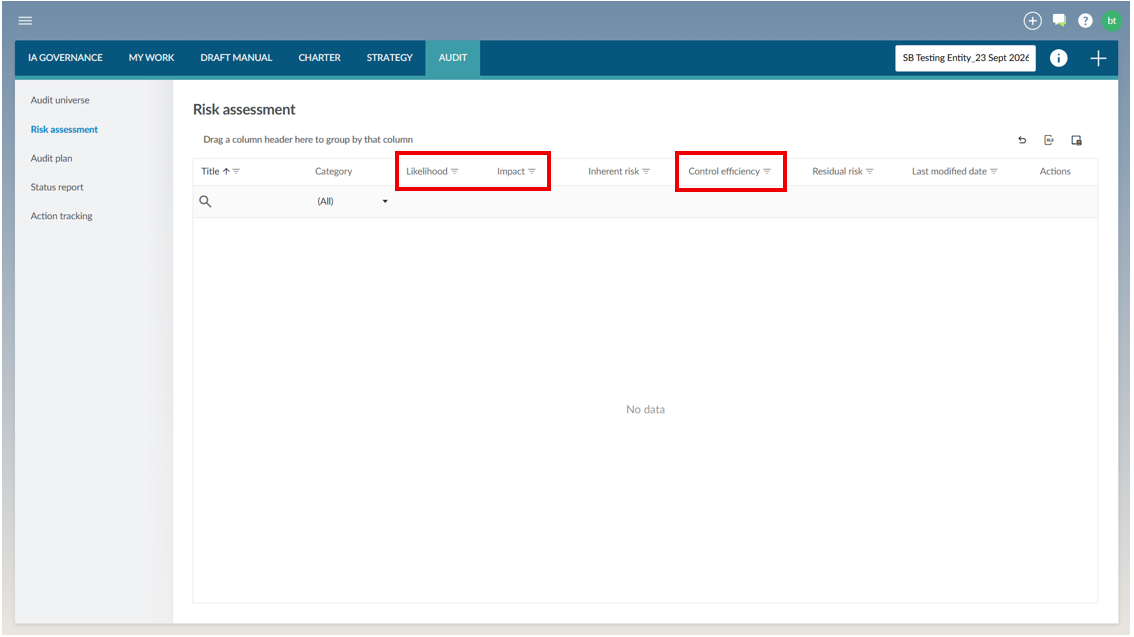
Task: Open the 'bt' user avatar menu
Action: tap(1112, 21)
